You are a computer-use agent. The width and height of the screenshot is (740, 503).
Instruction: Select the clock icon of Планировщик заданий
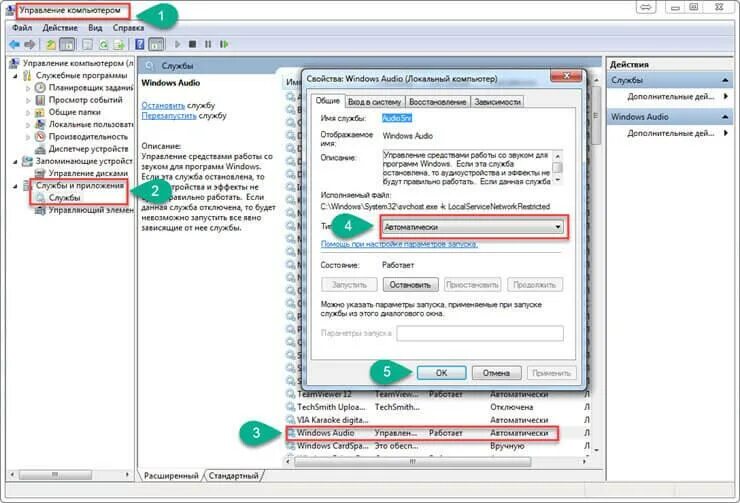(41, 87)
